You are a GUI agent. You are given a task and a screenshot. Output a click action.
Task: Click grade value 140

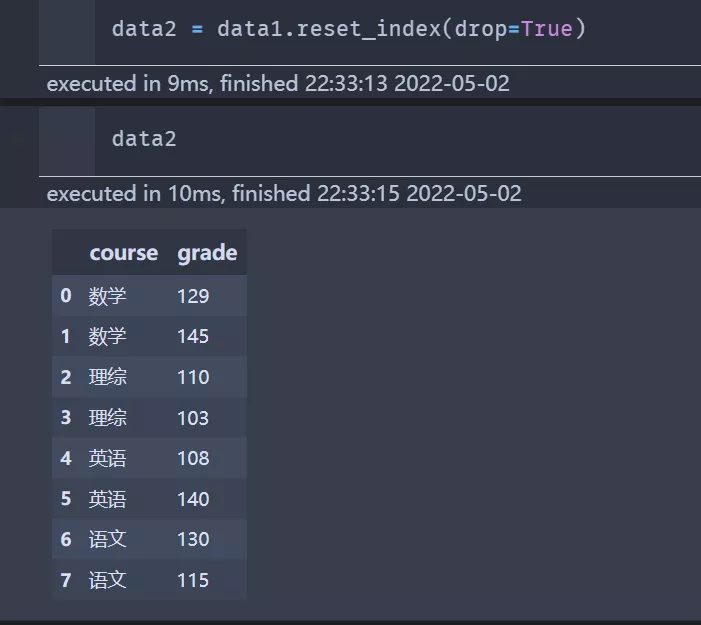pos(193,498)
